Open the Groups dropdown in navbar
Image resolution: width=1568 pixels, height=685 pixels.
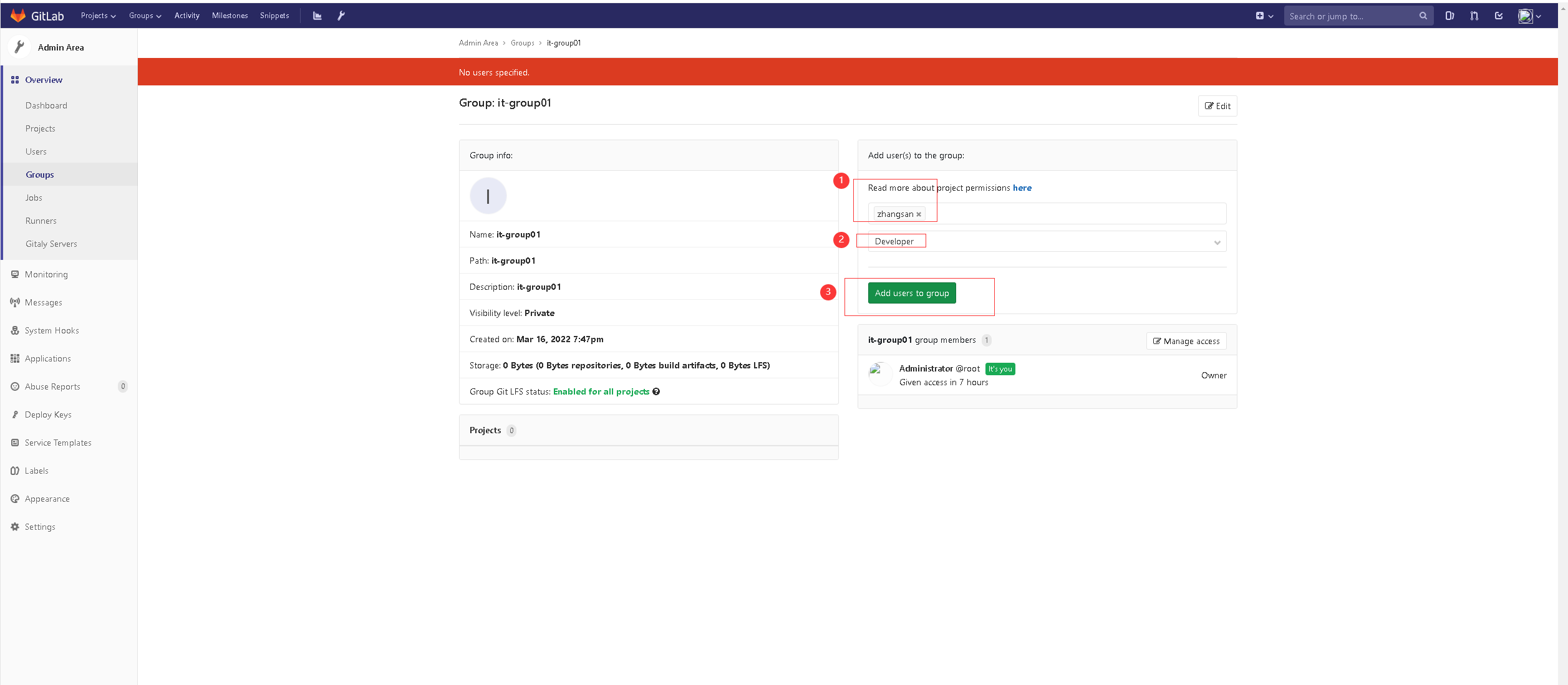tap(145, 16)
